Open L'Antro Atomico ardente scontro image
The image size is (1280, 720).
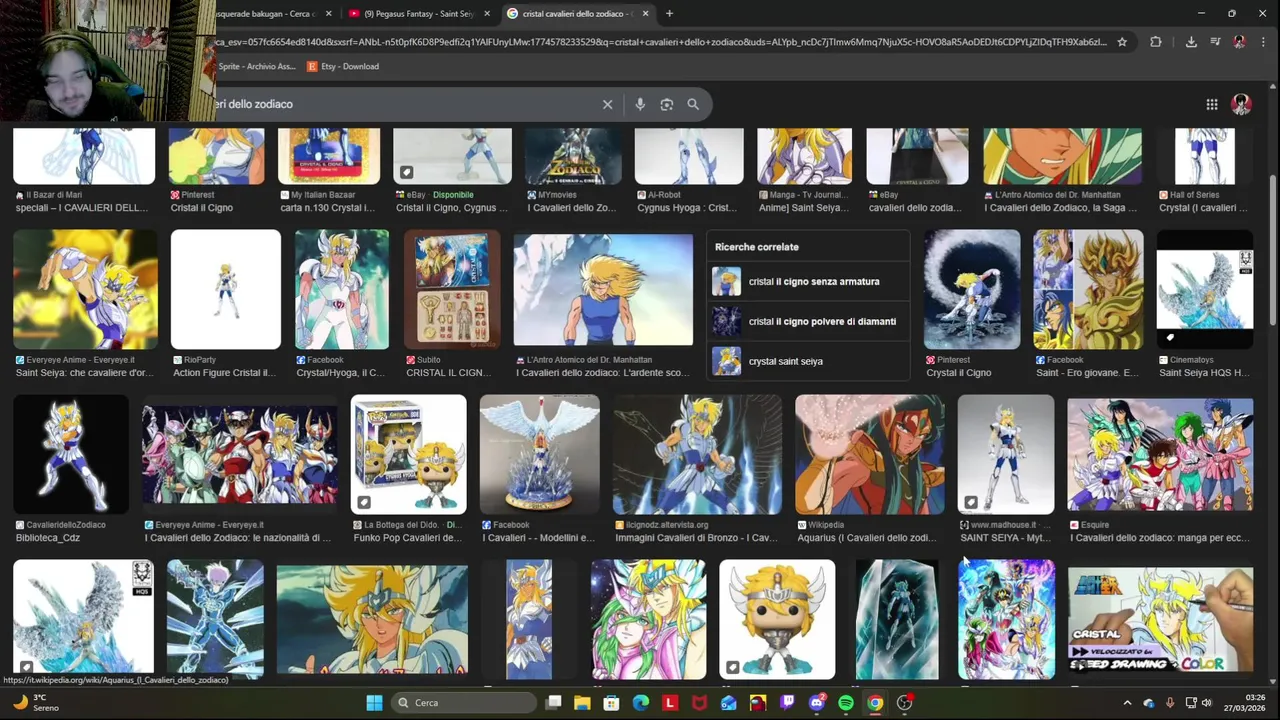point(603,290)
